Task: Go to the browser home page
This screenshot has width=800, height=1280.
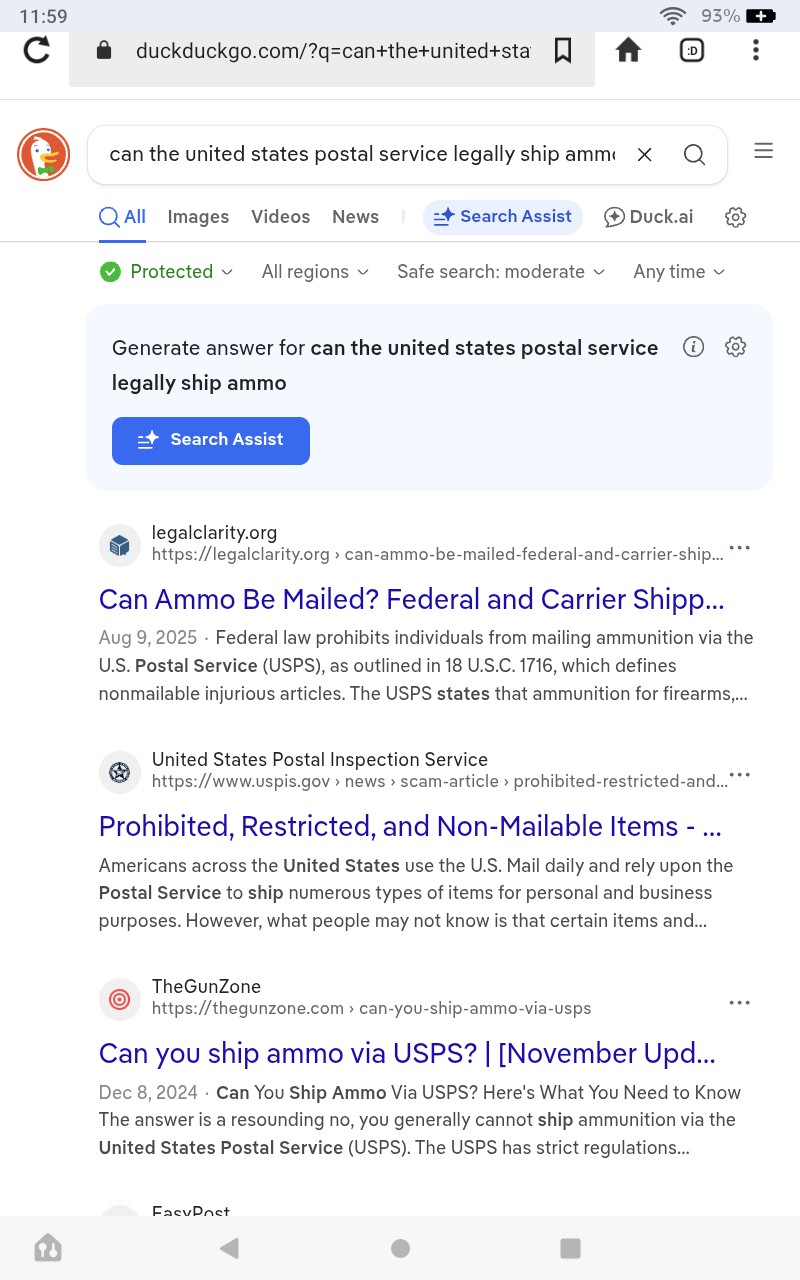Action: coord(628,50)
